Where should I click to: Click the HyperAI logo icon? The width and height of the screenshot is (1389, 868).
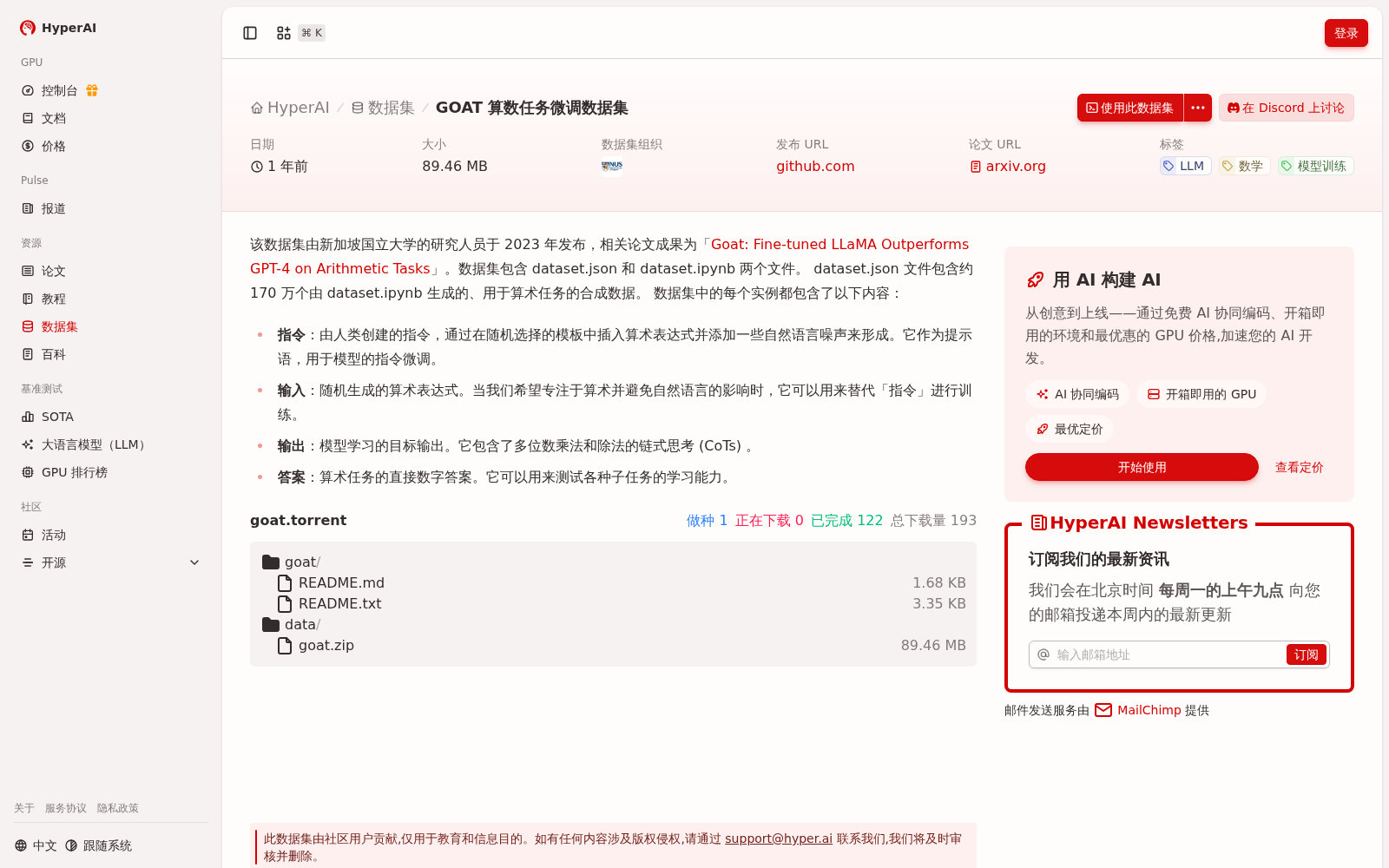(28, 28)
